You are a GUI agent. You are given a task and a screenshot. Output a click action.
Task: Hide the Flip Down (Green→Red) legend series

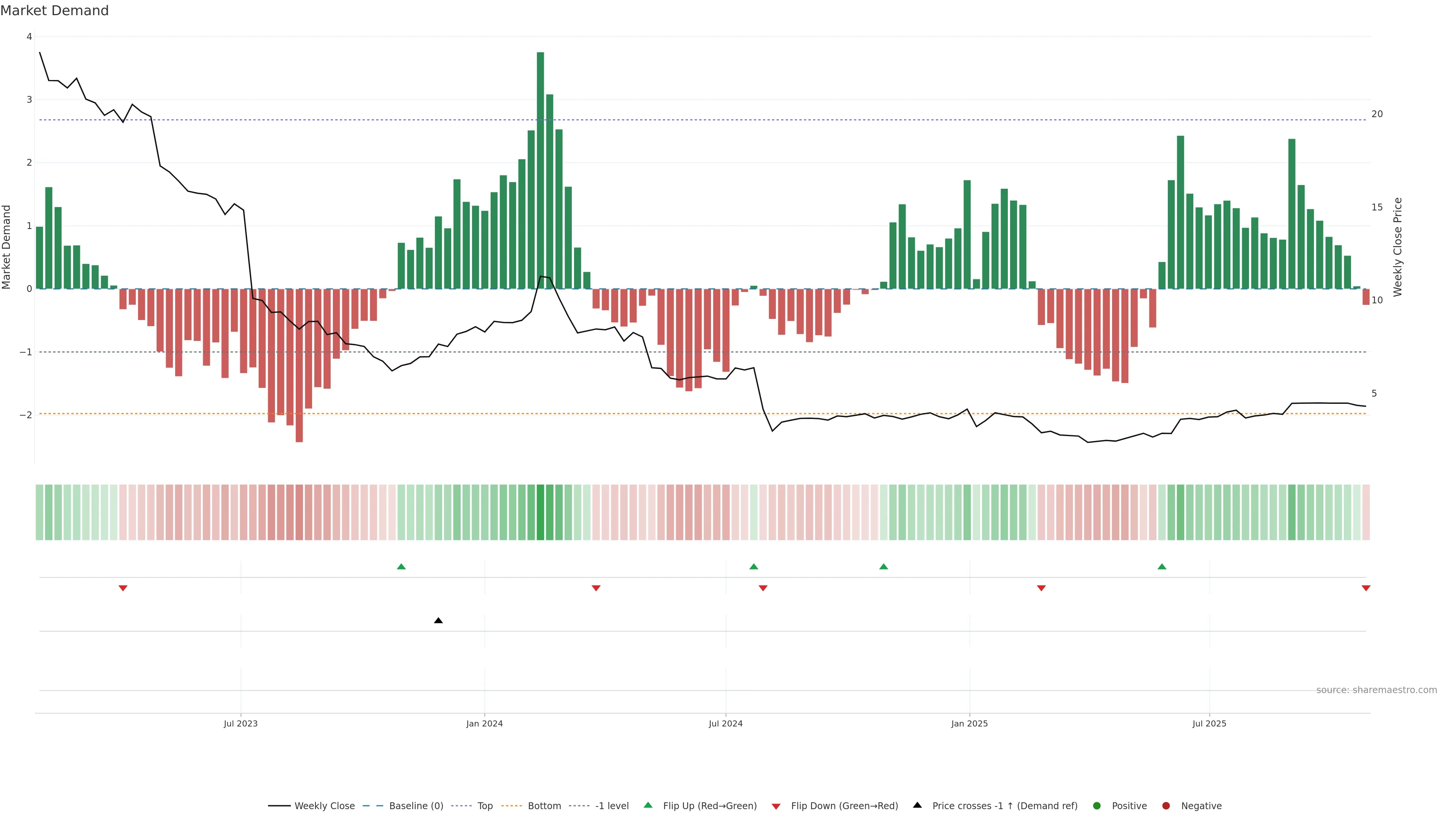point(844,806)
